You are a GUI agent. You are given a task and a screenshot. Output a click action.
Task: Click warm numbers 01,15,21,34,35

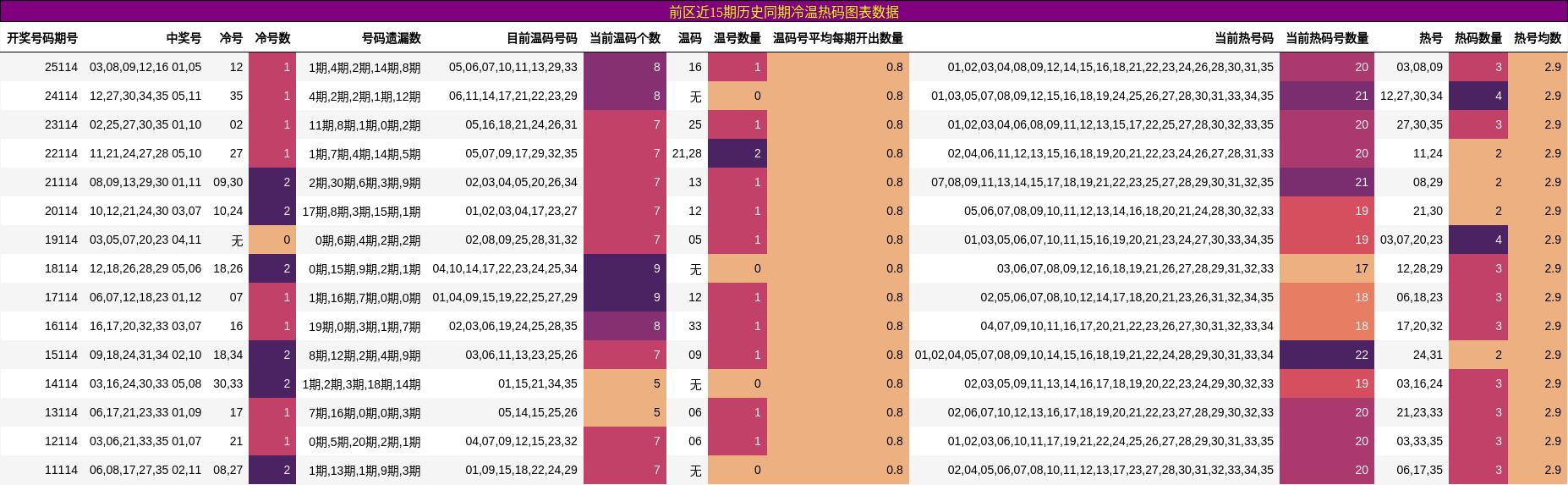point(538,383)
